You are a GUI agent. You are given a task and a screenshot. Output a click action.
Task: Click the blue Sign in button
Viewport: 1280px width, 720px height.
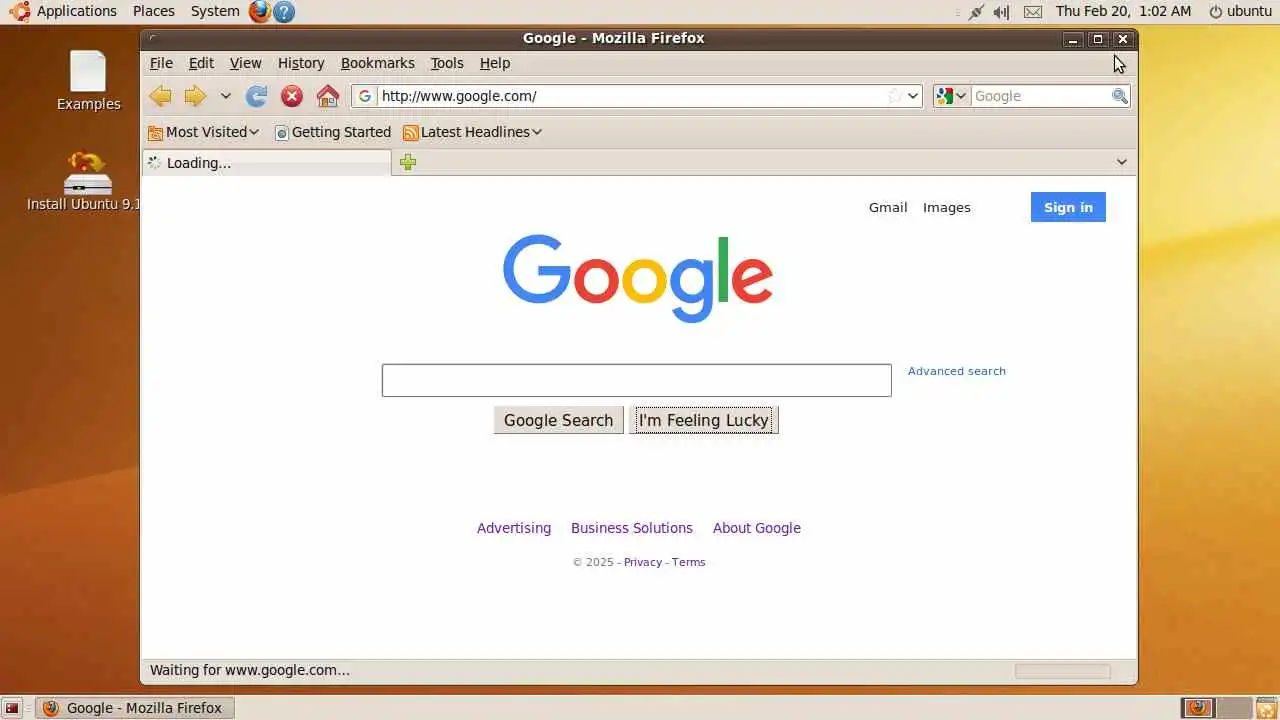click(1068, 207)
